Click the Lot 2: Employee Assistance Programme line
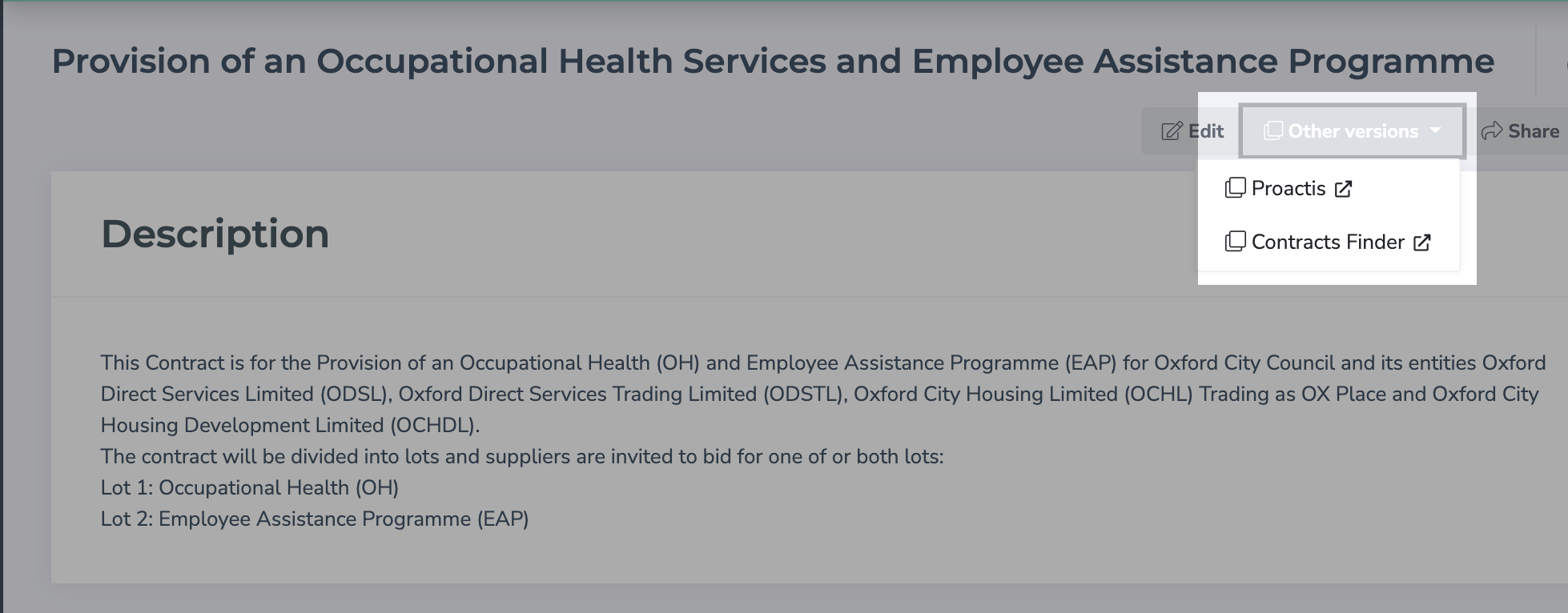This screenshot has height=613, width=1568. pyautogui.click(x=315, y=519)
